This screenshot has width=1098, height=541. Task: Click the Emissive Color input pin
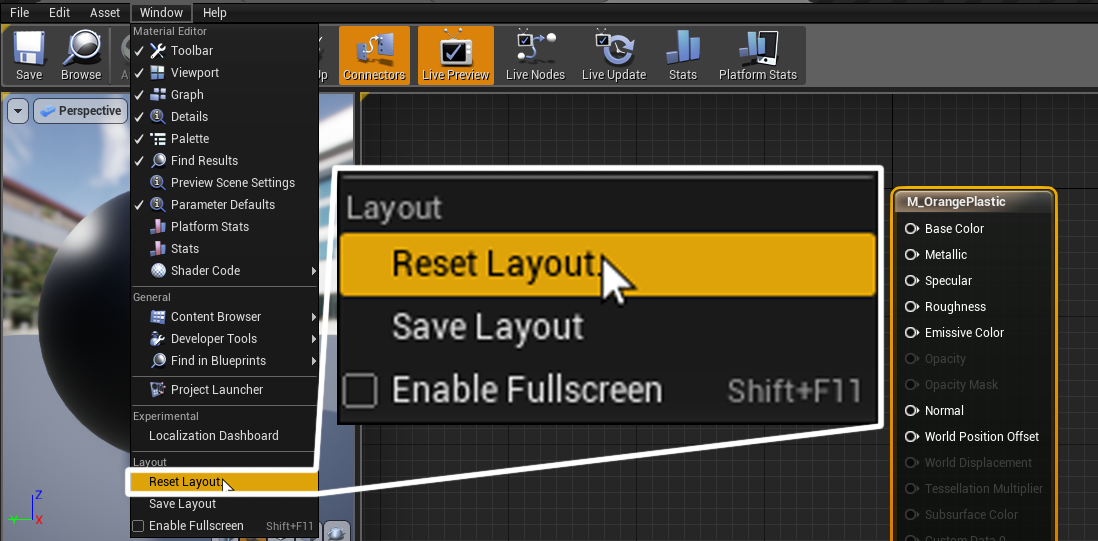click(x=911, y=332)
